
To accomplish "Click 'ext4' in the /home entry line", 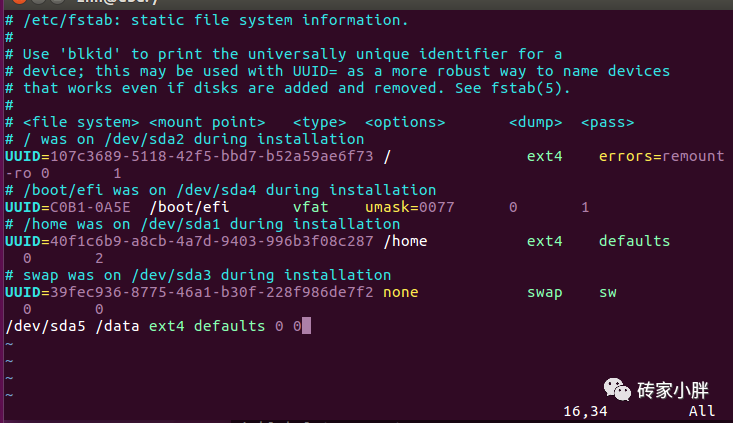I will coord(545,241).
